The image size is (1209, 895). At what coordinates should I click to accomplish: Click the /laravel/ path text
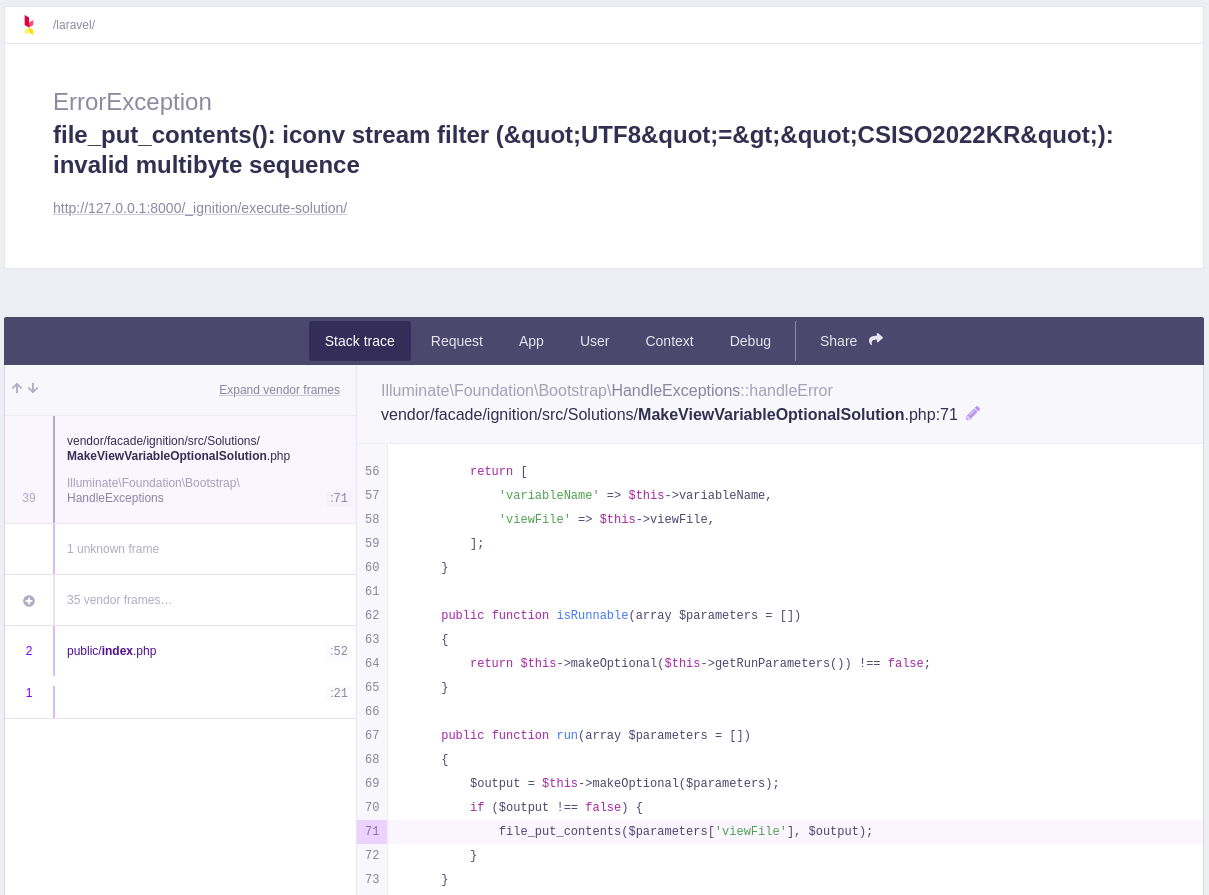[x=74, y=25]
